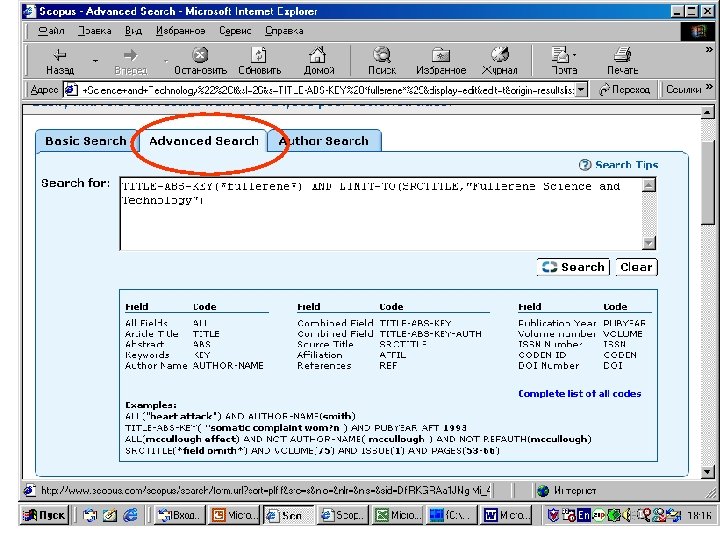Open the Вид menu

[133, 31]
